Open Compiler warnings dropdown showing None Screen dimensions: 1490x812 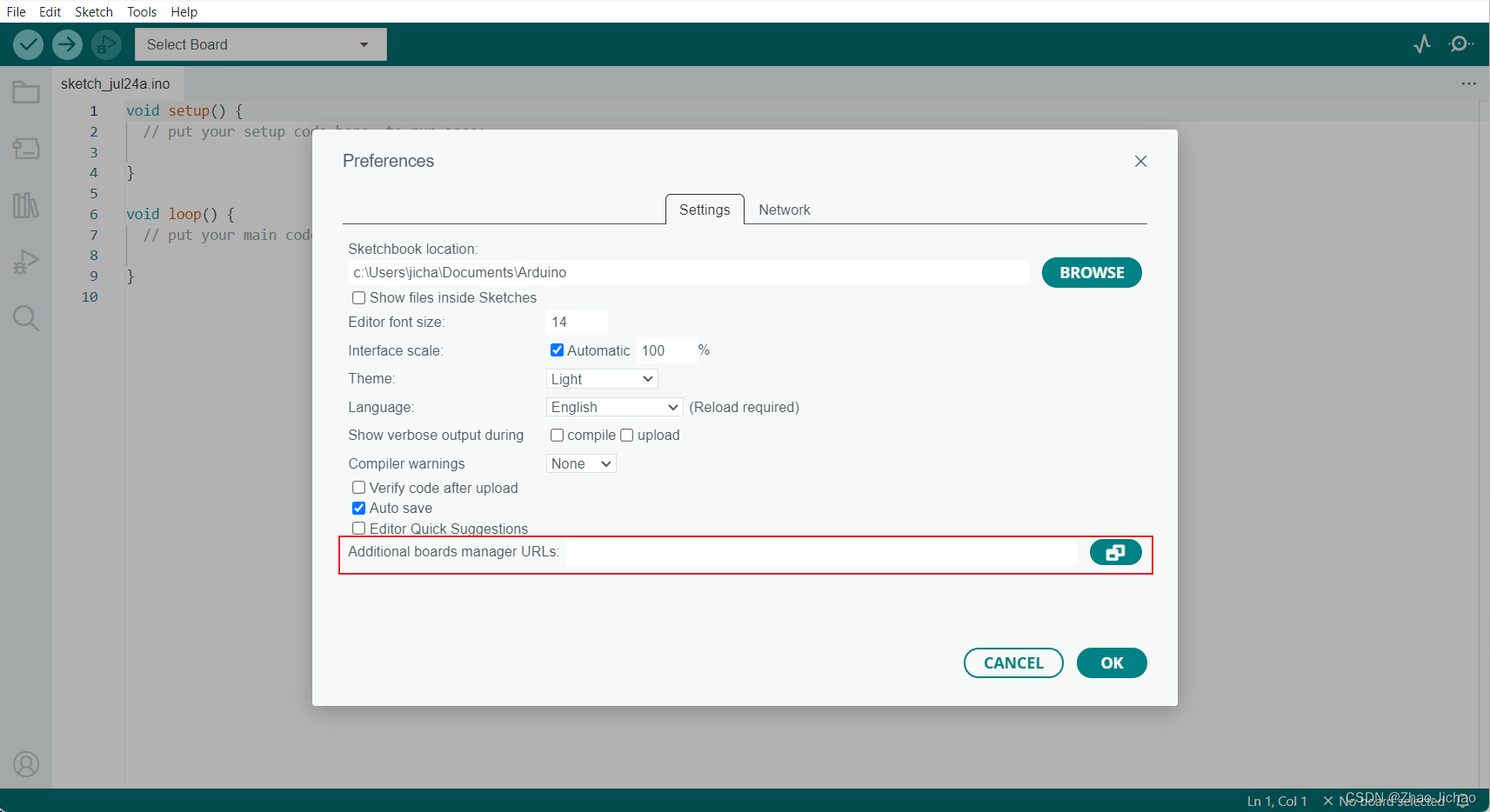581,463
